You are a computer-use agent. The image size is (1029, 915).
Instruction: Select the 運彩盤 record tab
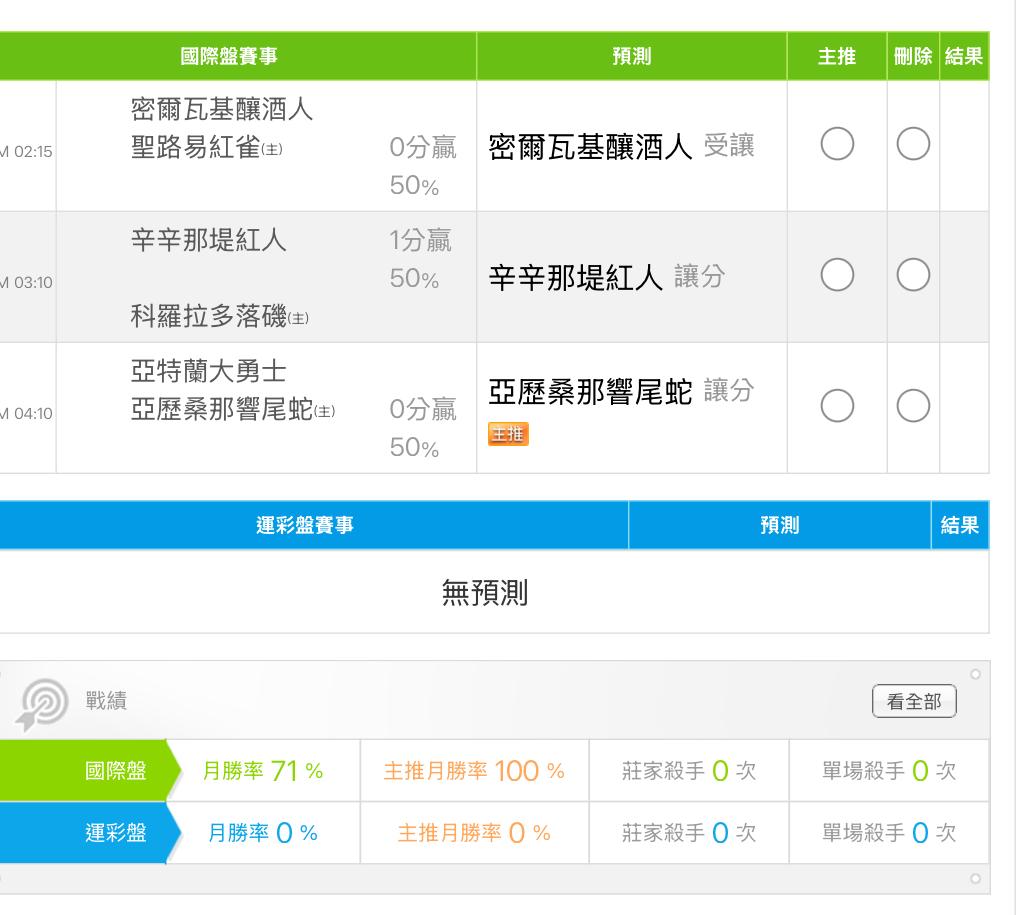tap(89, 833)
